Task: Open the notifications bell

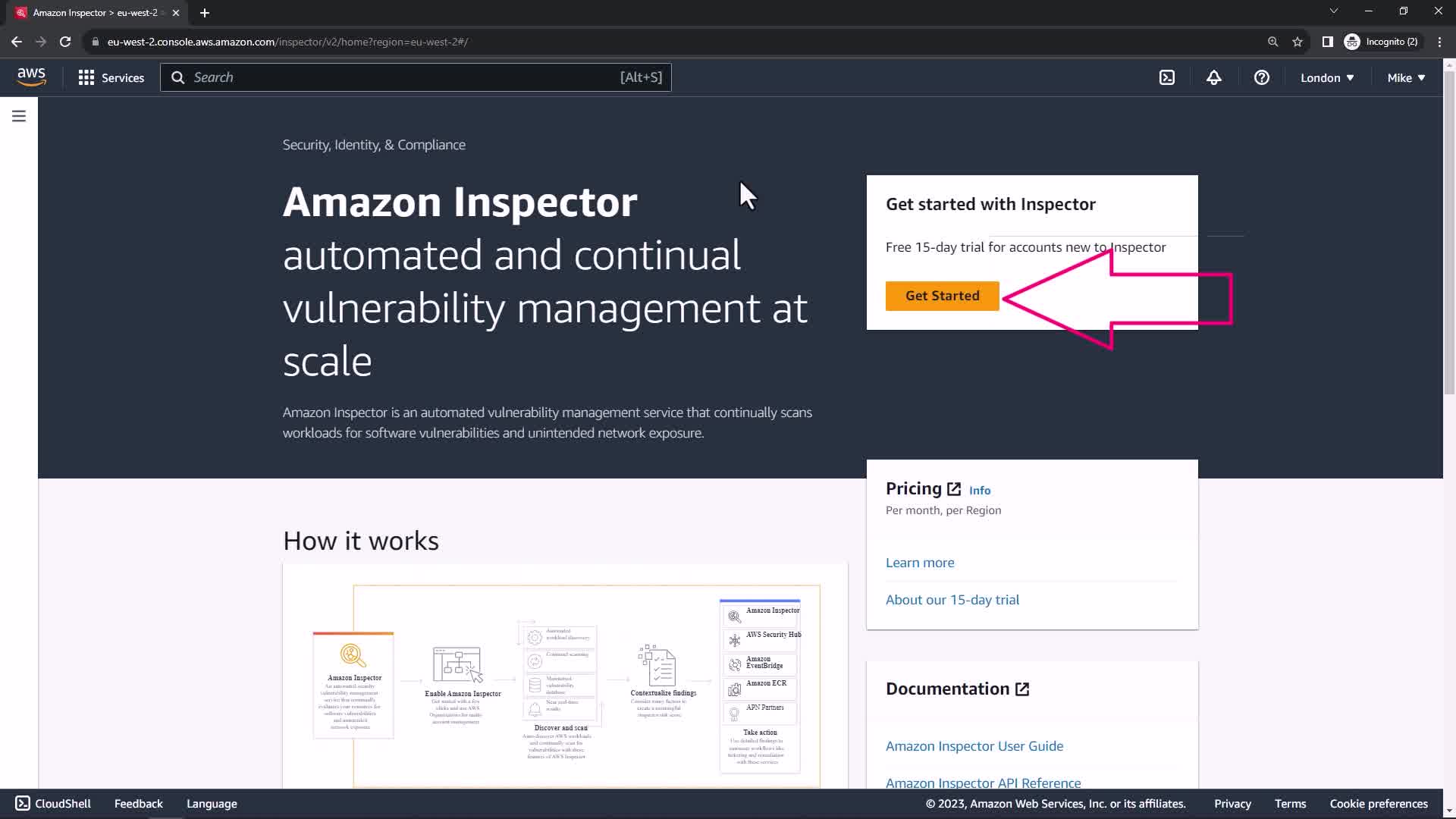Action: (x=1214, y=77)
